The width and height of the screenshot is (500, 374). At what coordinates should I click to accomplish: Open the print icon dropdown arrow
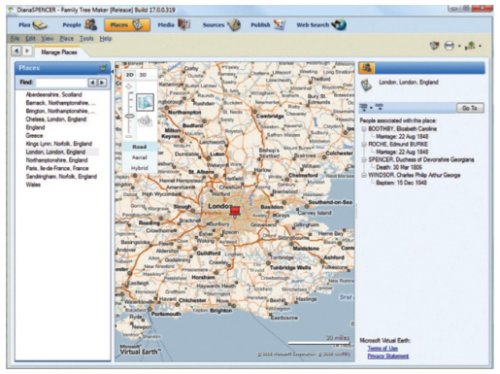point(459,46)
